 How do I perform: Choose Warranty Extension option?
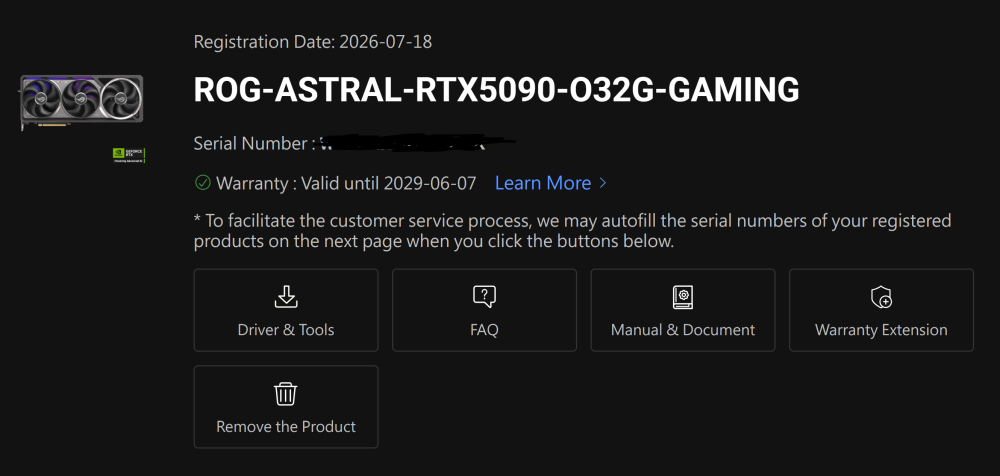(881, 310)
